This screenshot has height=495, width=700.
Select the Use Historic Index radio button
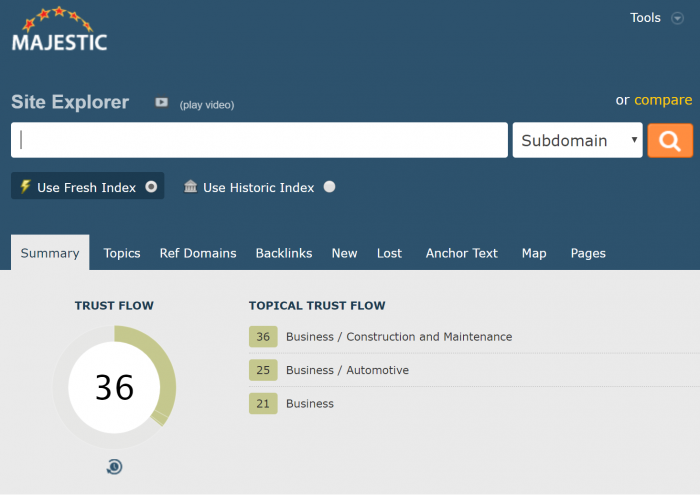click(329, 187)
